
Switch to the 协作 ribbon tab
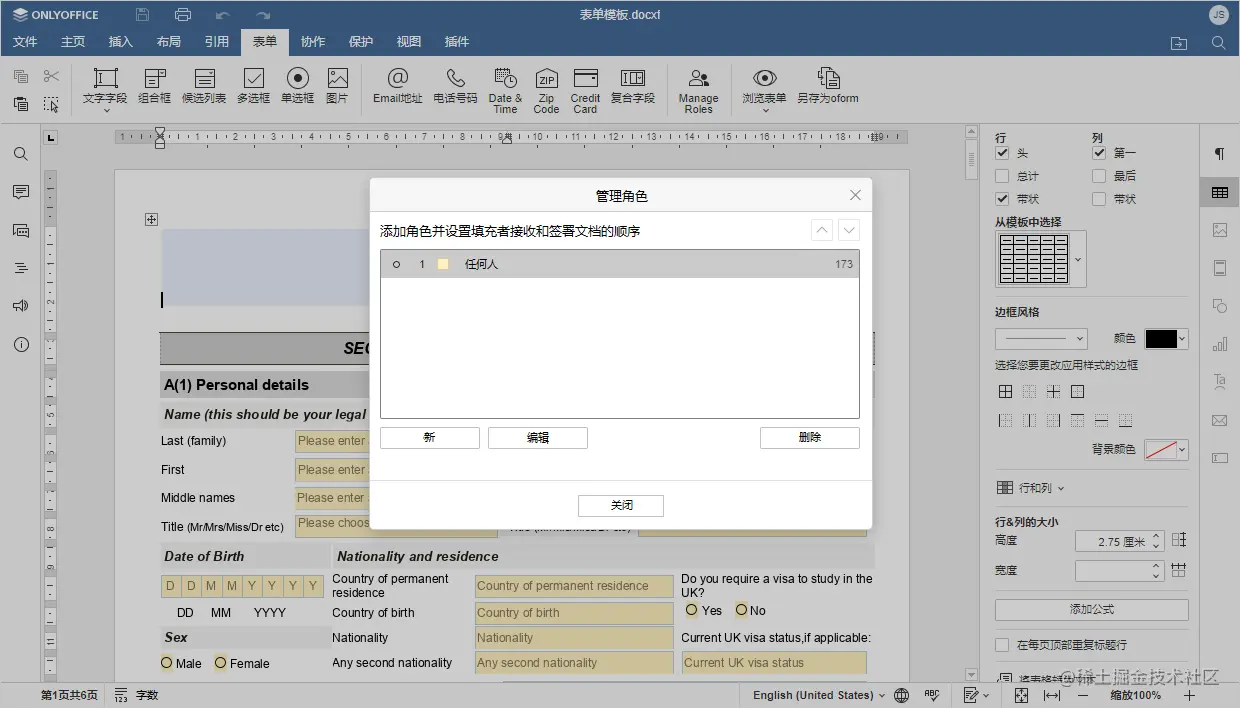click(313, 41)
